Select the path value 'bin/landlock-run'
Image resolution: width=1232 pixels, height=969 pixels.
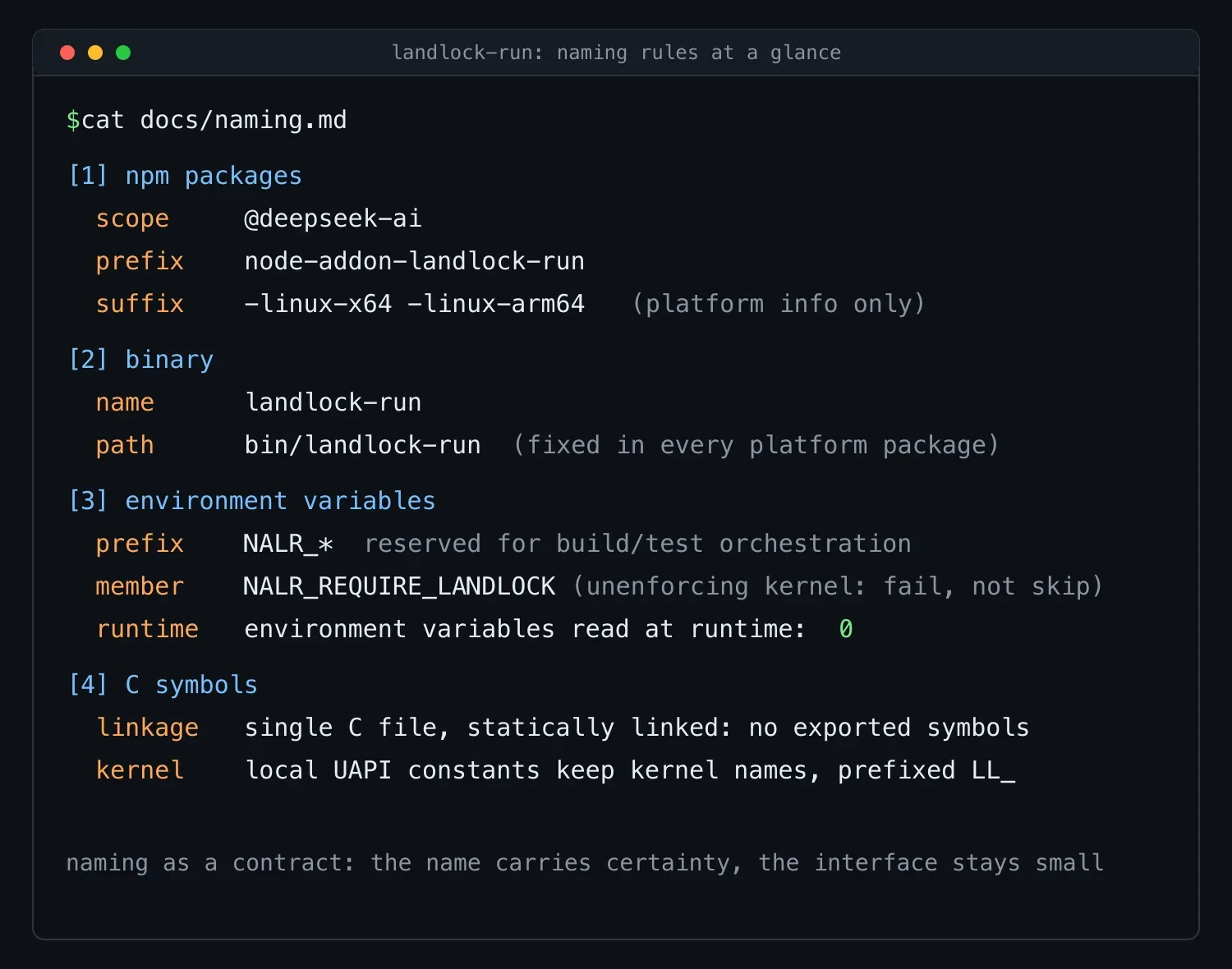click(x=362, y=445)
